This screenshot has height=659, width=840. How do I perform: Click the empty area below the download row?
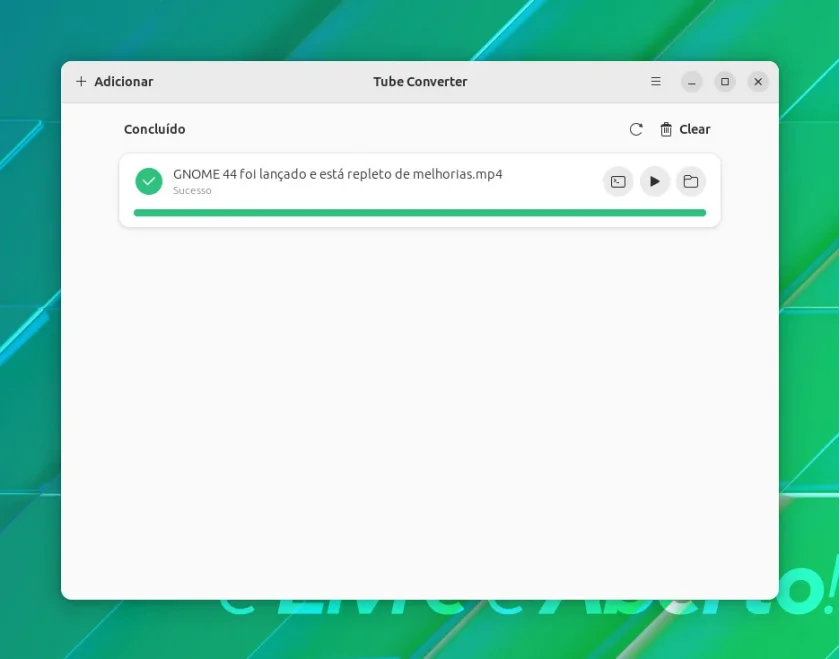tap(419, 413)
